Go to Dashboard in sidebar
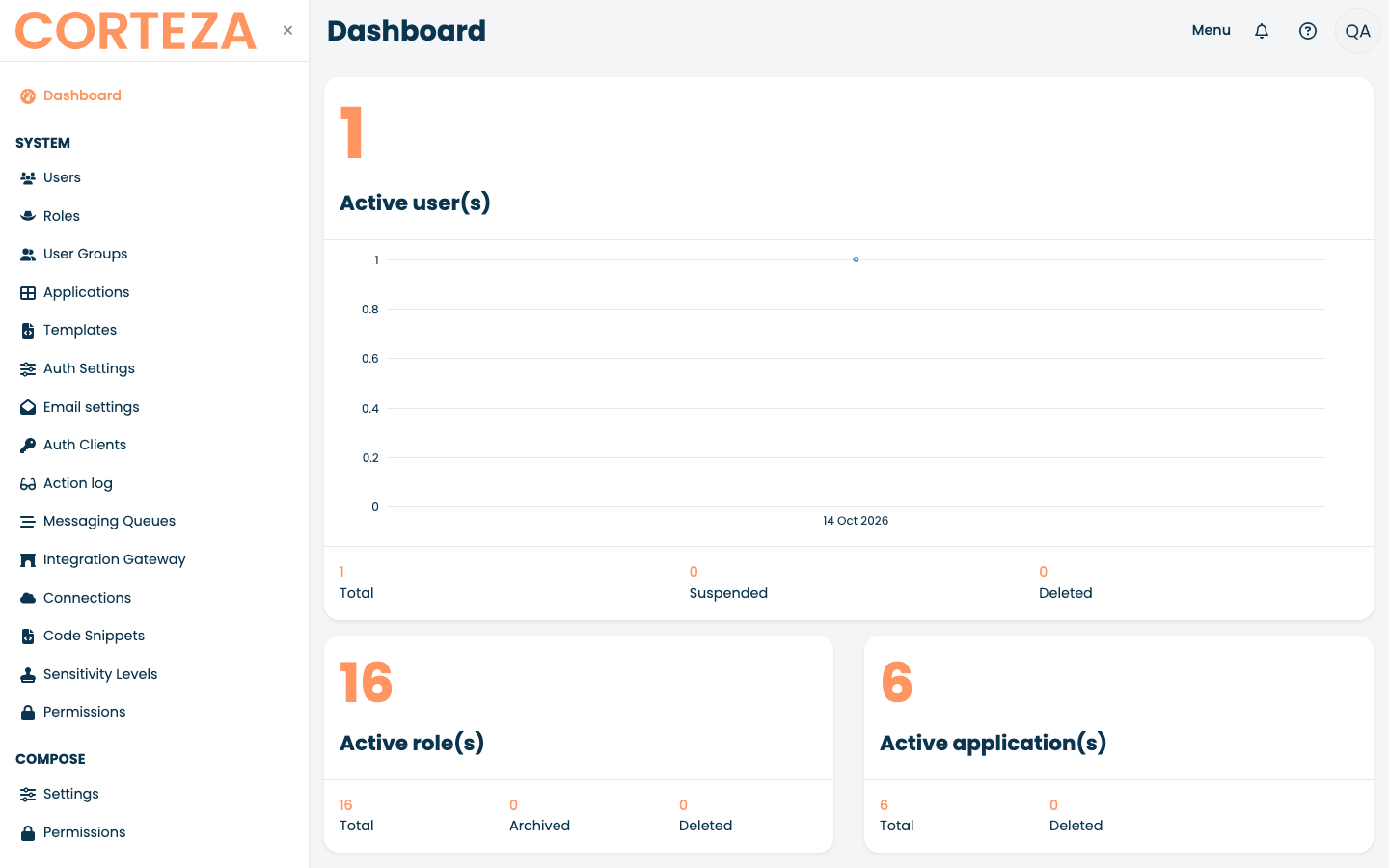1389x868 pixels. [82, 95]
